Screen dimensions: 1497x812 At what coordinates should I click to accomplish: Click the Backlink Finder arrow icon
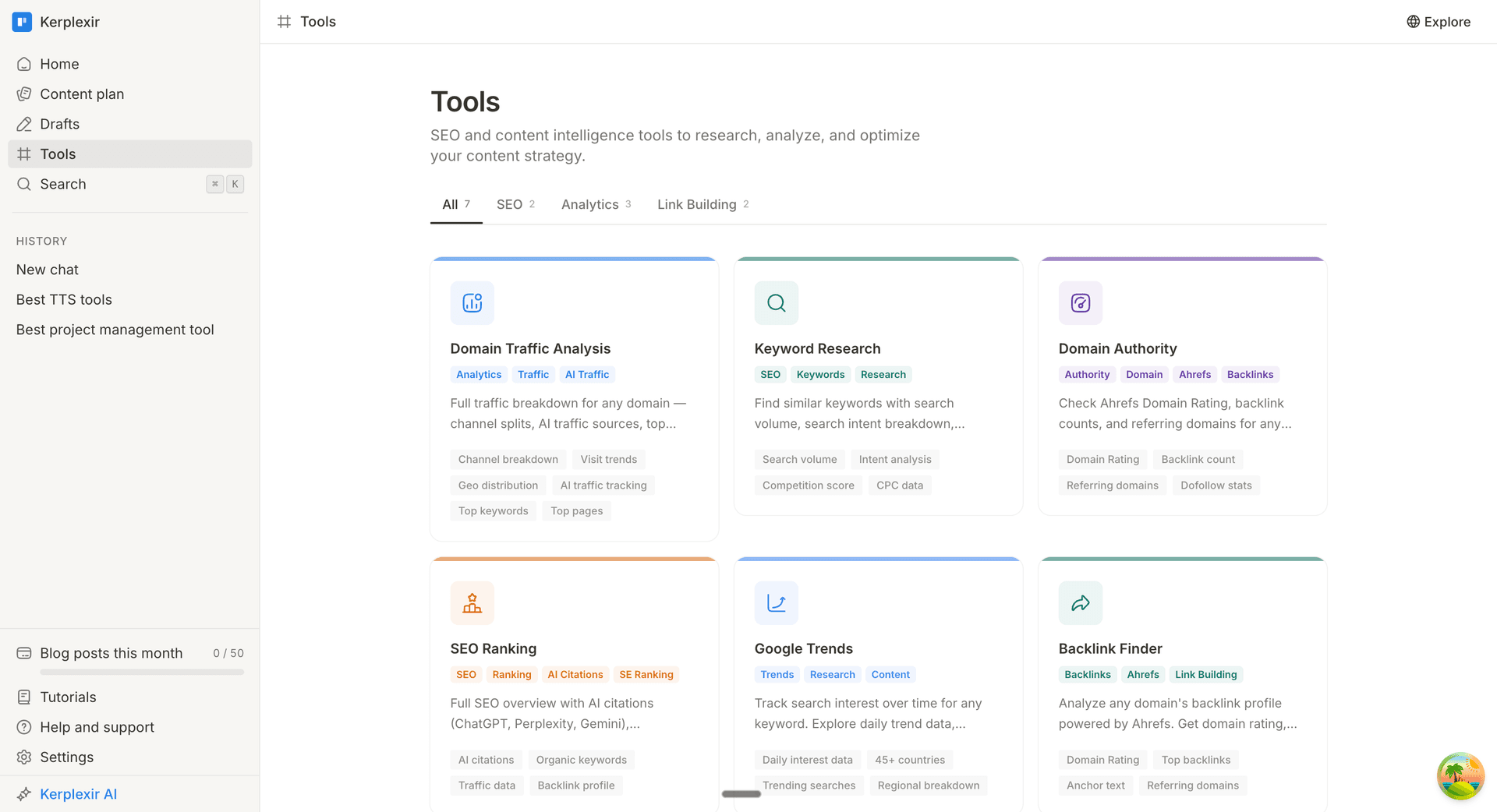[x=1080, y=602]
